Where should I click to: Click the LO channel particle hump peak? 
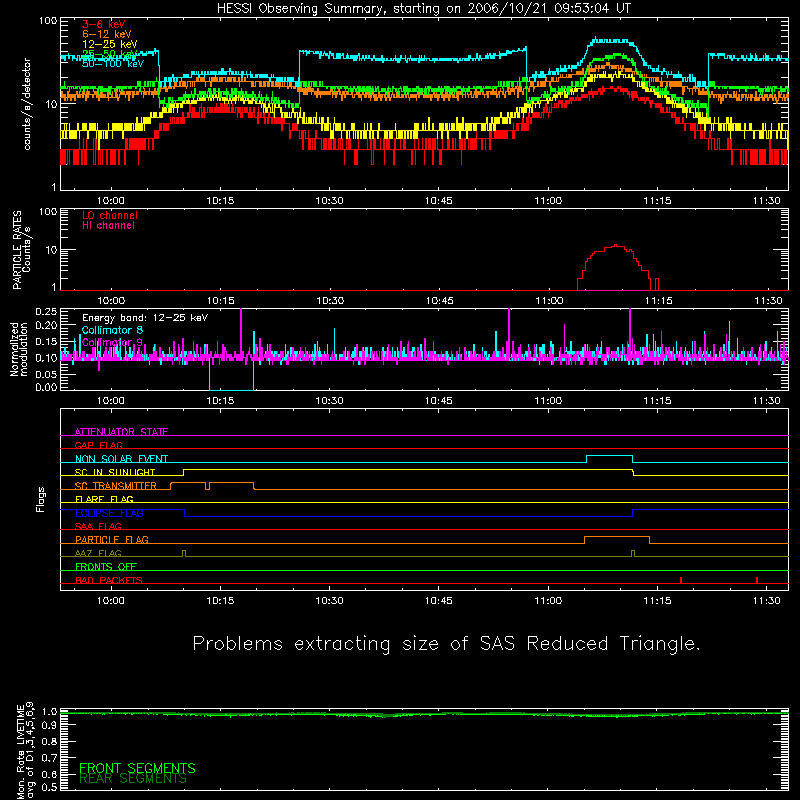616,245
